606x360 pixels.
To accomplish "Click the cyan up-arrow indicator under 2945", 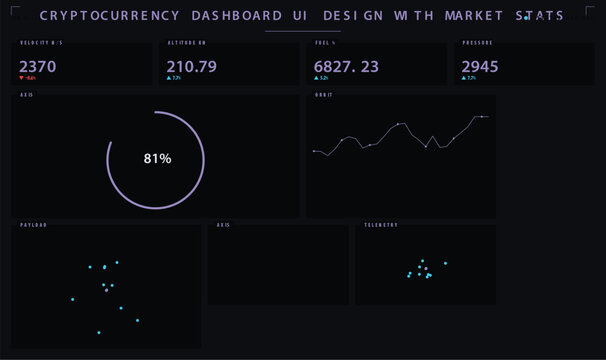I will coord(464,78).
